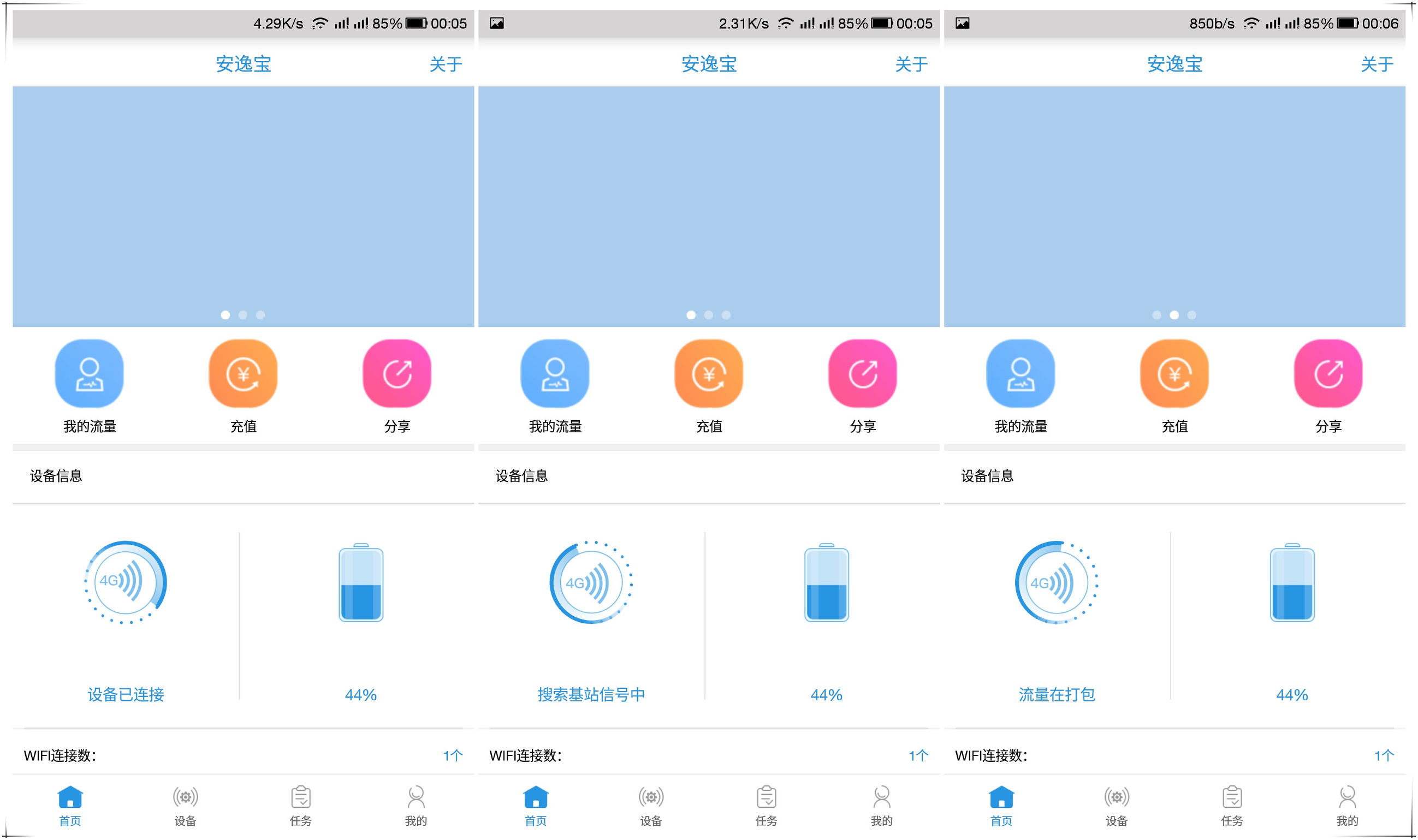Tap the gallery icon in the status bar
Image resolution: width=1418 pixels, height=840 pixels.
click(x=496, y=23)
